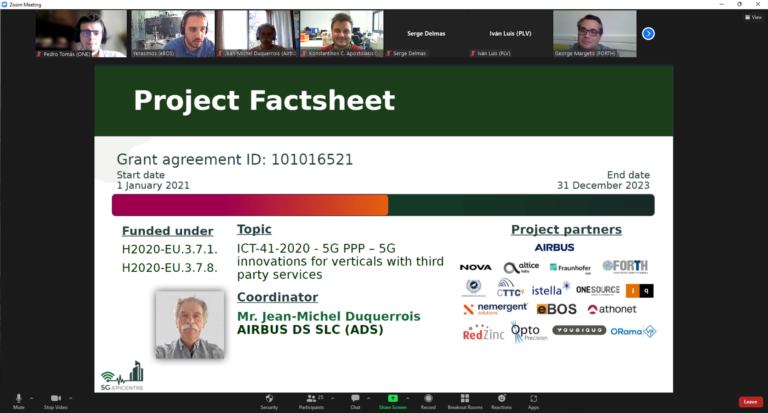Image resolution: width=768 pixels, height=413 pixels.
Task: Click the athonet logo
Action: coord(612,309)
